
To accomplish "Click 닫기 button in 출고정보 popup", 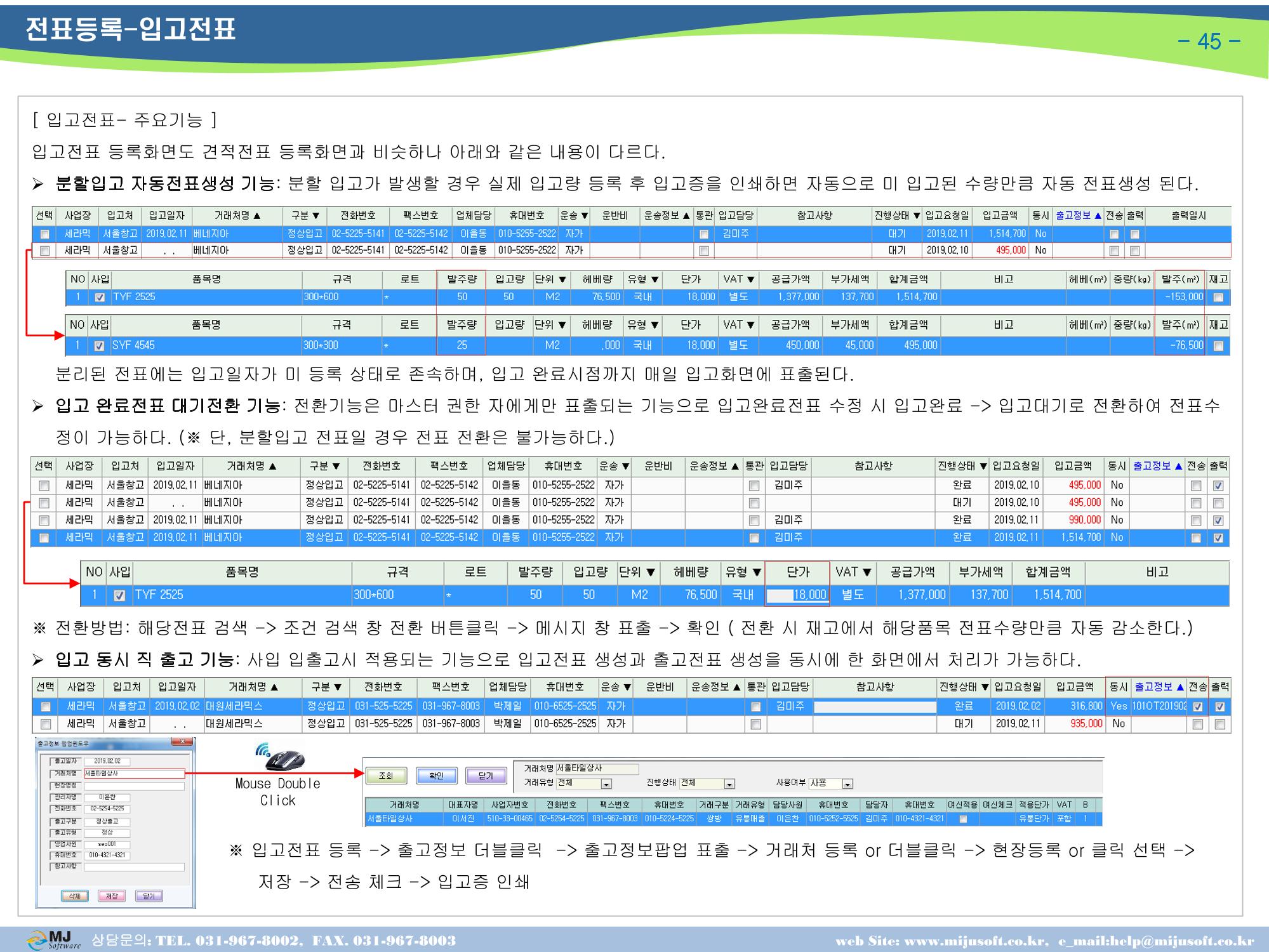I will point(149,896).
